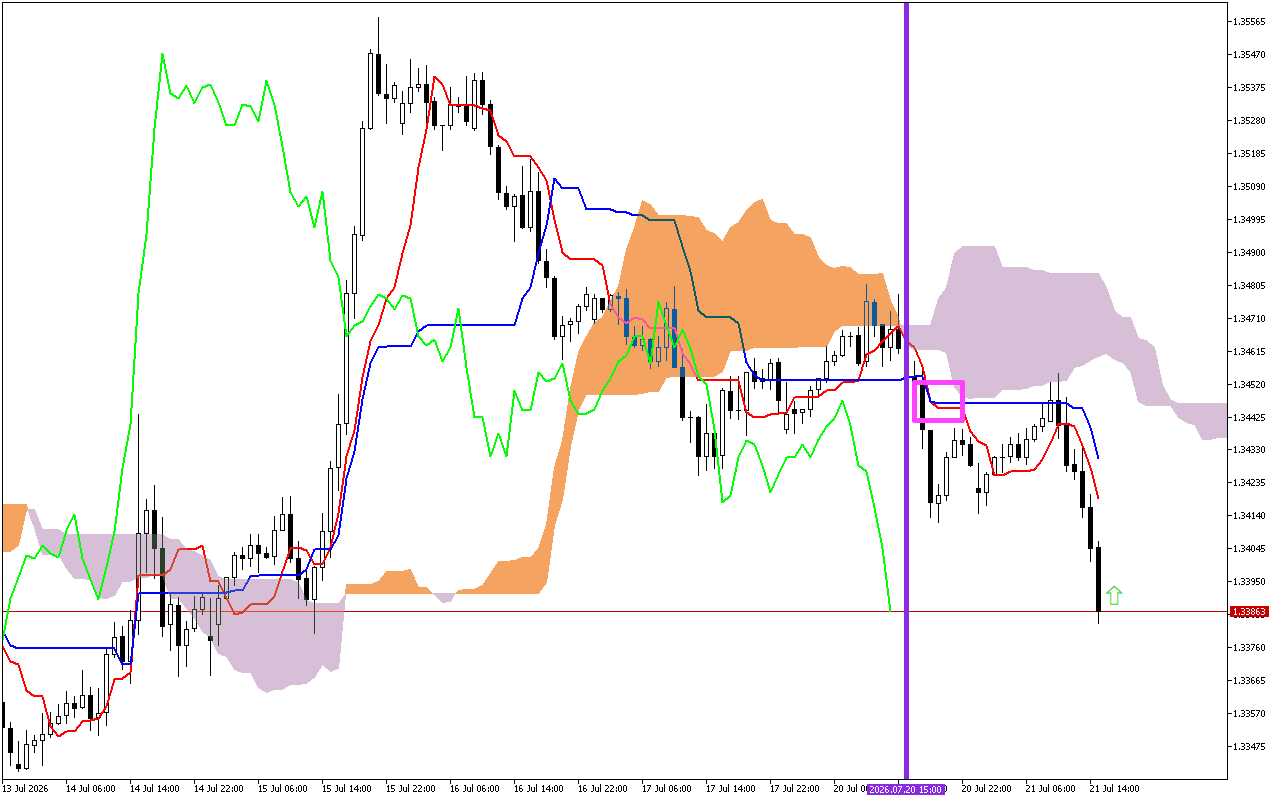This screenshot has width=1280, height=800.
Task: Click time axis label 21 Jul 14:00
Action: [x=1114, y=789]
